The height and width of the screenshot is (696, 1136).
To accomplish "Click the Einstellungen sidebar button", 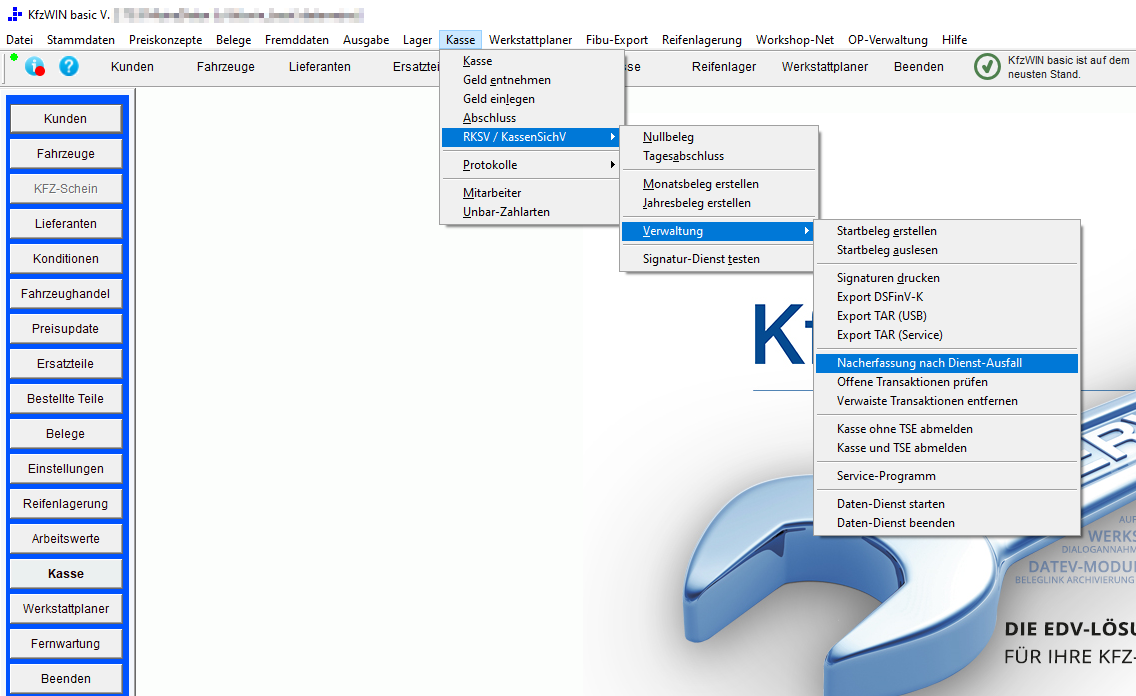I will (x=65, y=469).
